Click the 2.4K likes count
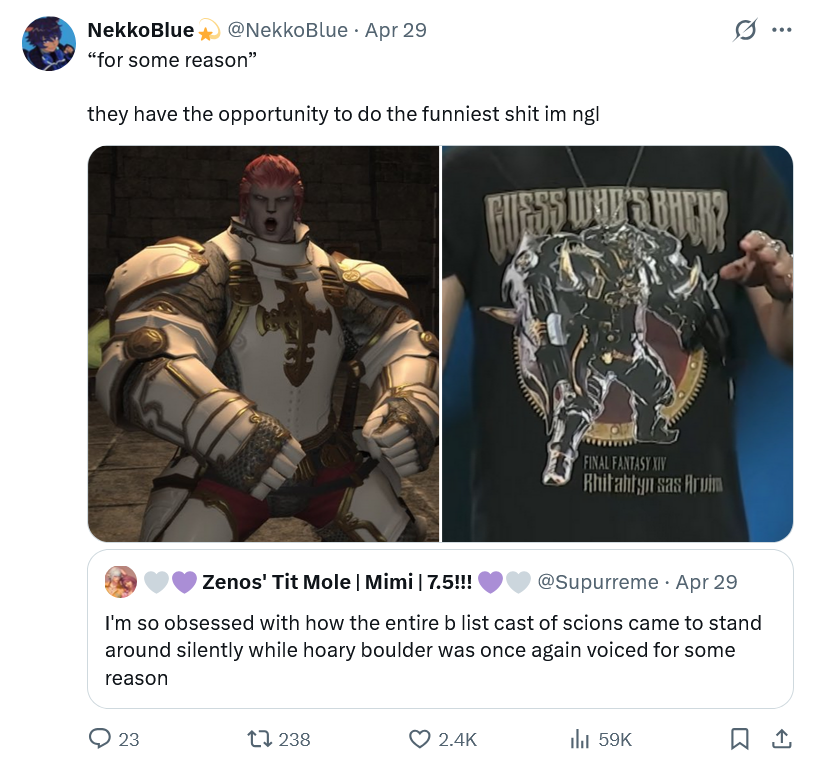 457,739
